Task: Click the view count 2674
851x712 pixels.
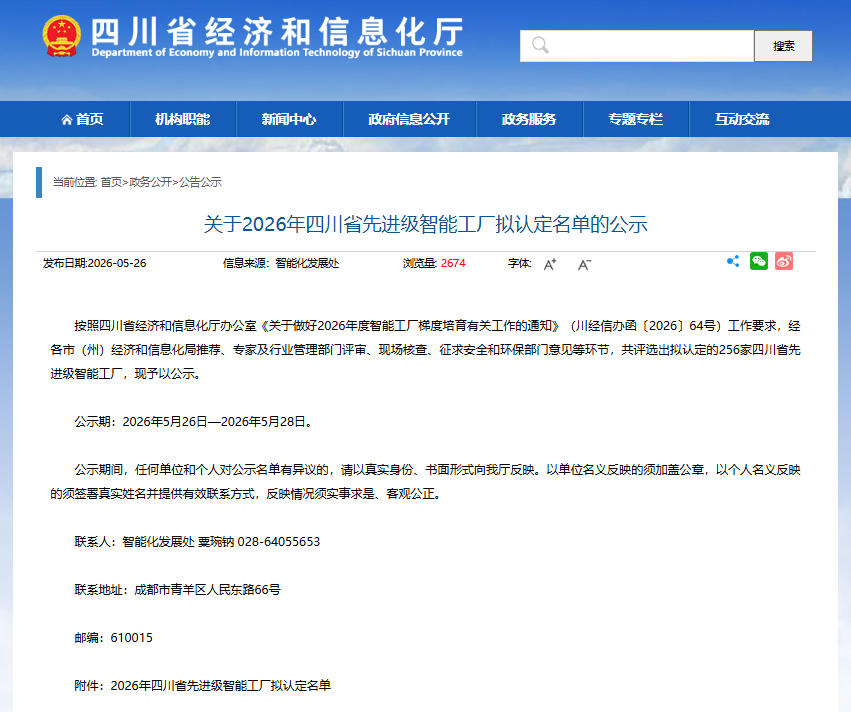Action: [x=453, y=263]
